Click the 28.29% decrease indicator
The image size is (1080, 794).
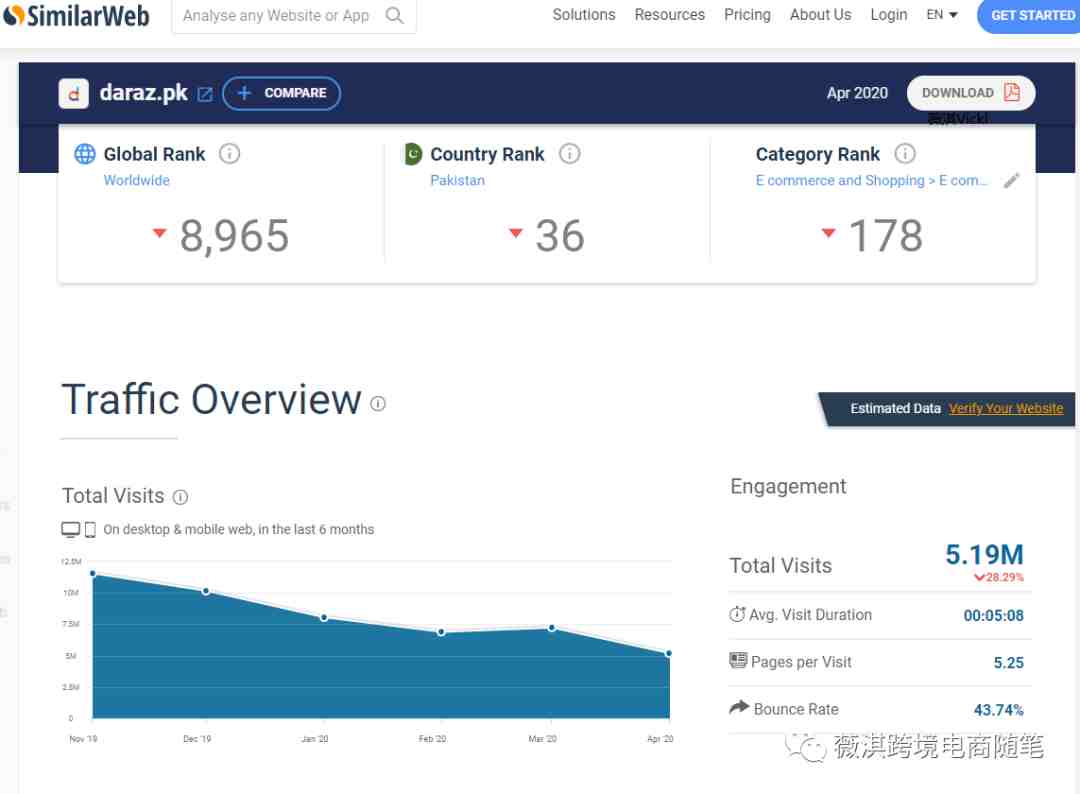[x=999, y=577]
